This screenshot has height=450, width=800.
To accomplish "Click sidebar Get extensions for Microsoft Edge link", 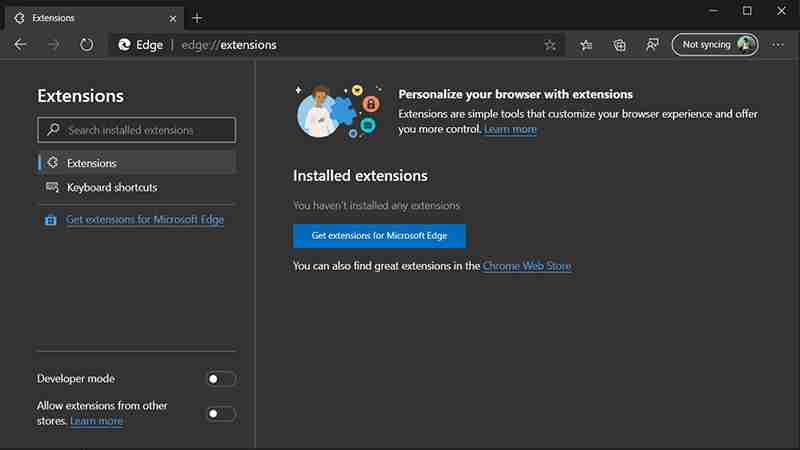I will click(145, 220).
